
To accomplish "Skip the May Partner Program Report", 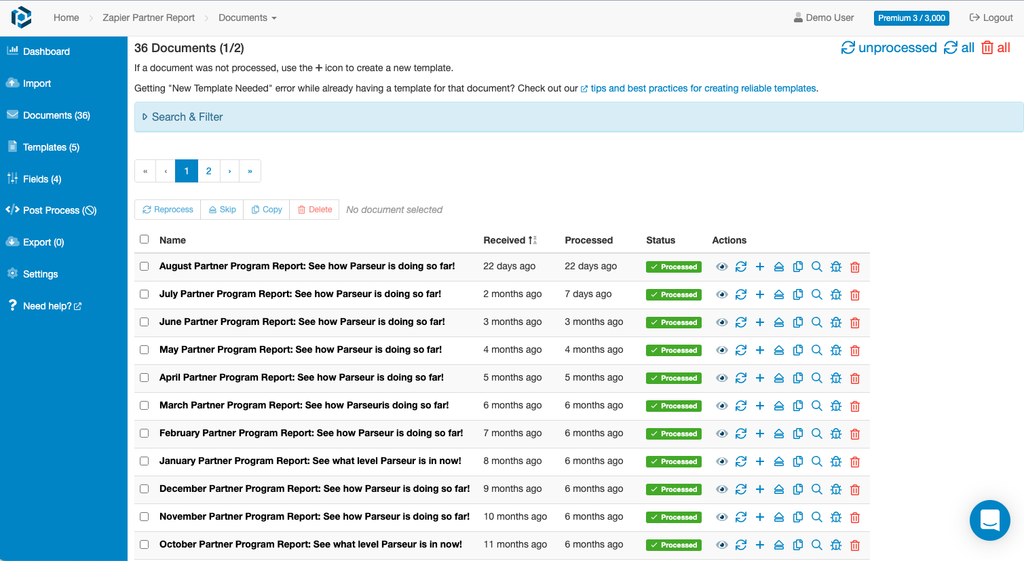I will [778, 350].
